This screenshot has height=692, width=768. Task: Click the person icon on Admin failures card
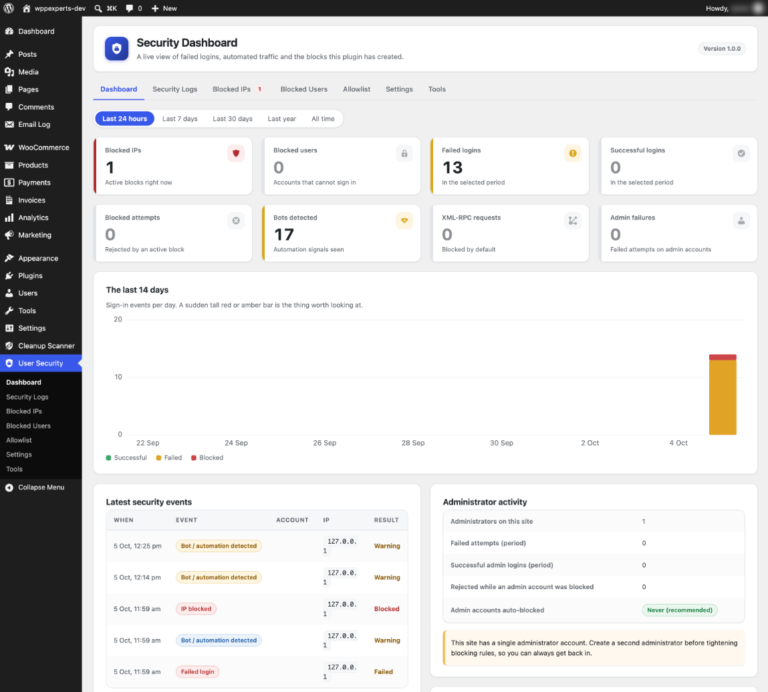tap(741, 220)
